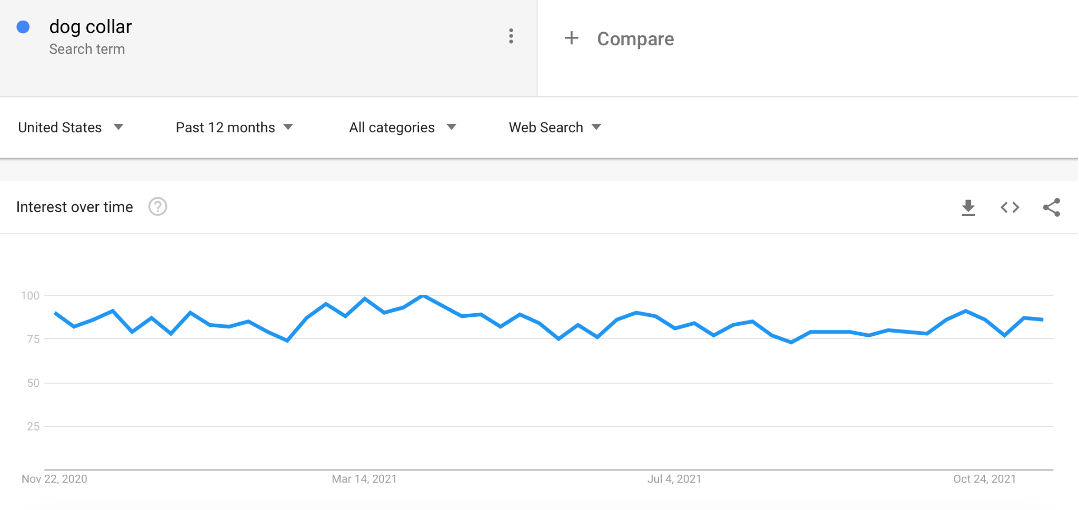Image resolution: width=1079 pixels, height=510 pixels.
Task: Open the help icon beside Interest over time
Action: click(x=158, y=206)
